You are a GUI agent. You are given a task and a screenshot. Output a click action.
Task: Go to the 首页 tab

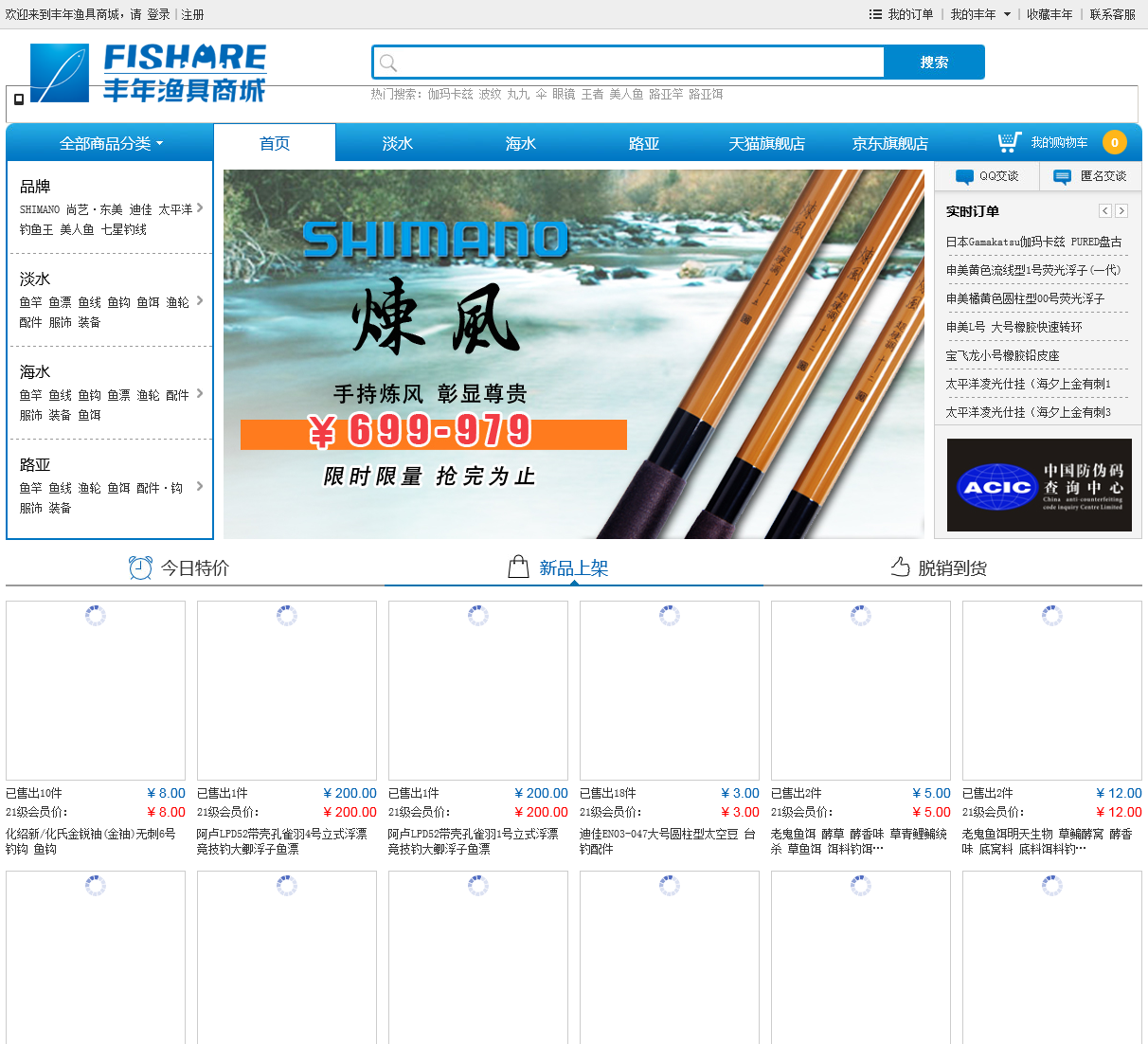click(x=275, y=143)
